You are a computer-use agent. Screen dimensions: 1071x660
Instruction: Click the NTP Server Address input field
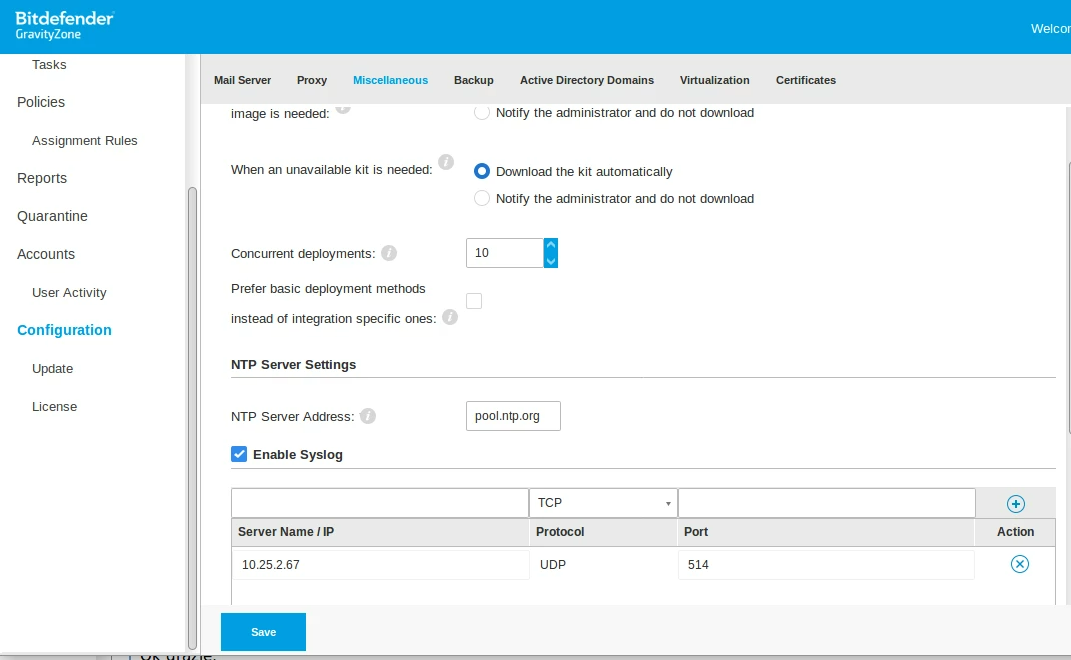pyautogui.click(x=513, y=416)
